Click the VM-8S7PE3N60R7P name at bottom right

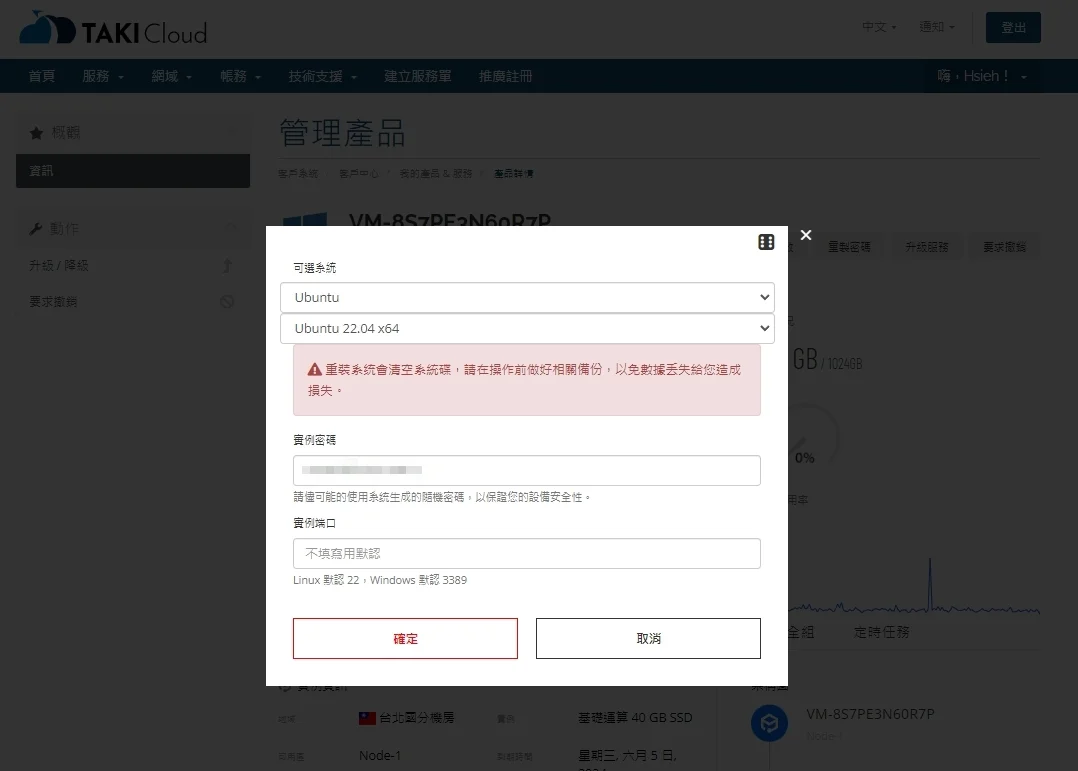(870, 714)
